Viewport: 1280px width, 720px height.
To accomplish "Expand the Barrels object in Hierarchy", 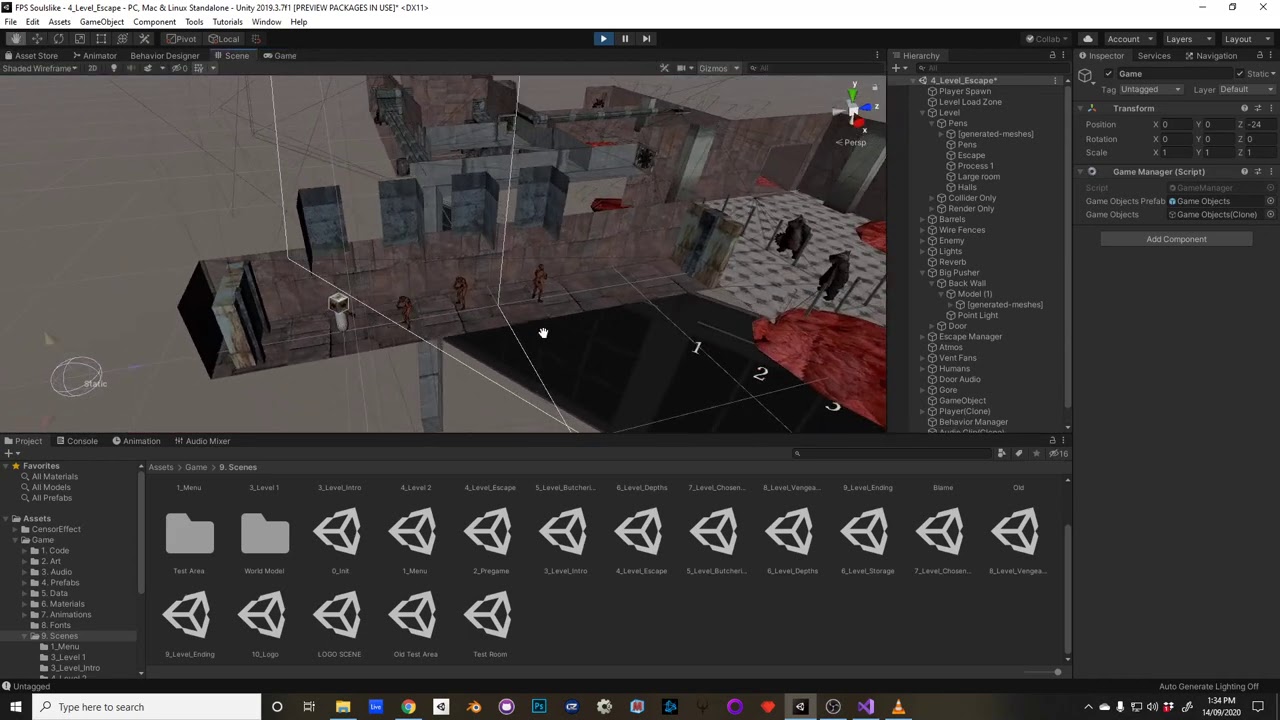I will tap(921, 219).
